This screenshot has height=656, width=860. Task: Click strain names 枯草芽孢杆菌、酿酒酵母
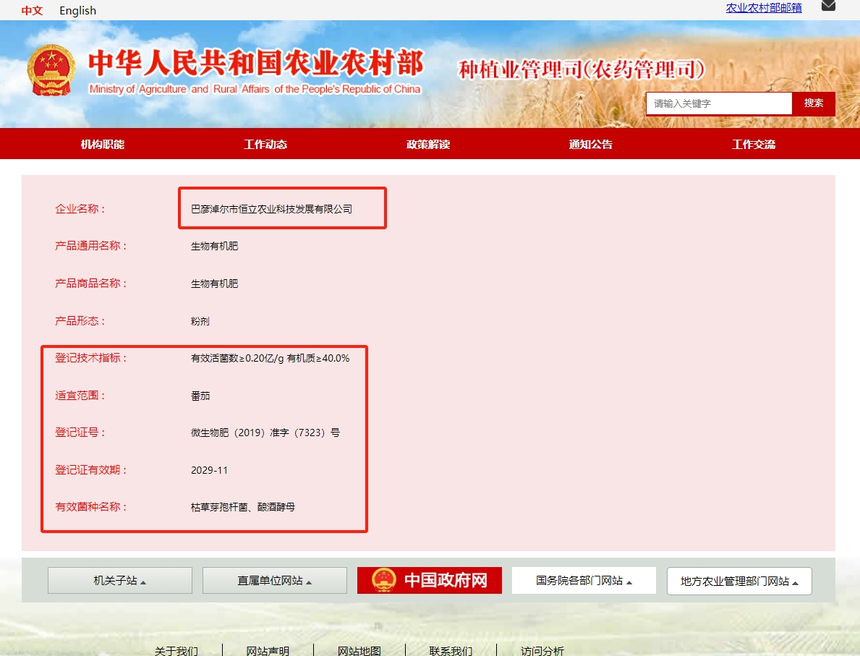point(242,507)
